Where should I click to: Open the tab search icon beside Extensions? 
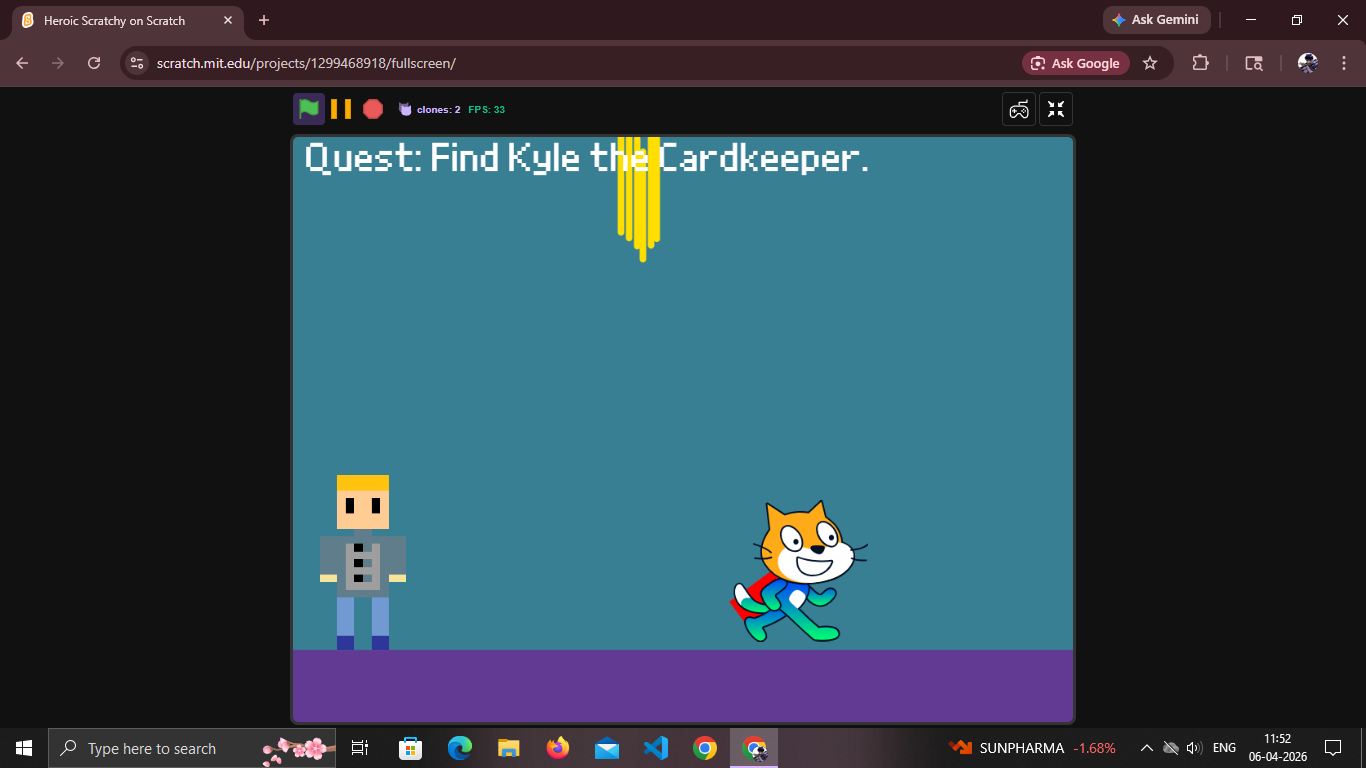click(1254, 63)
